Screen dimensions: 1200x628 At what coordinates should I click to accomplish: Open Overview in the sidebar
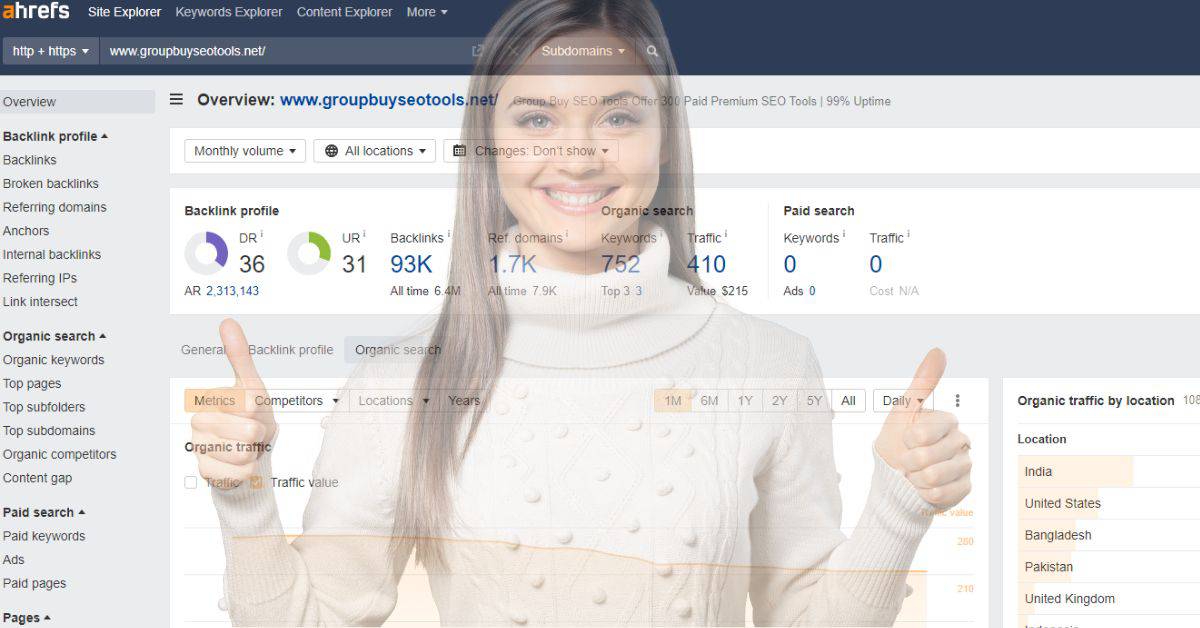tap(77, 102)
